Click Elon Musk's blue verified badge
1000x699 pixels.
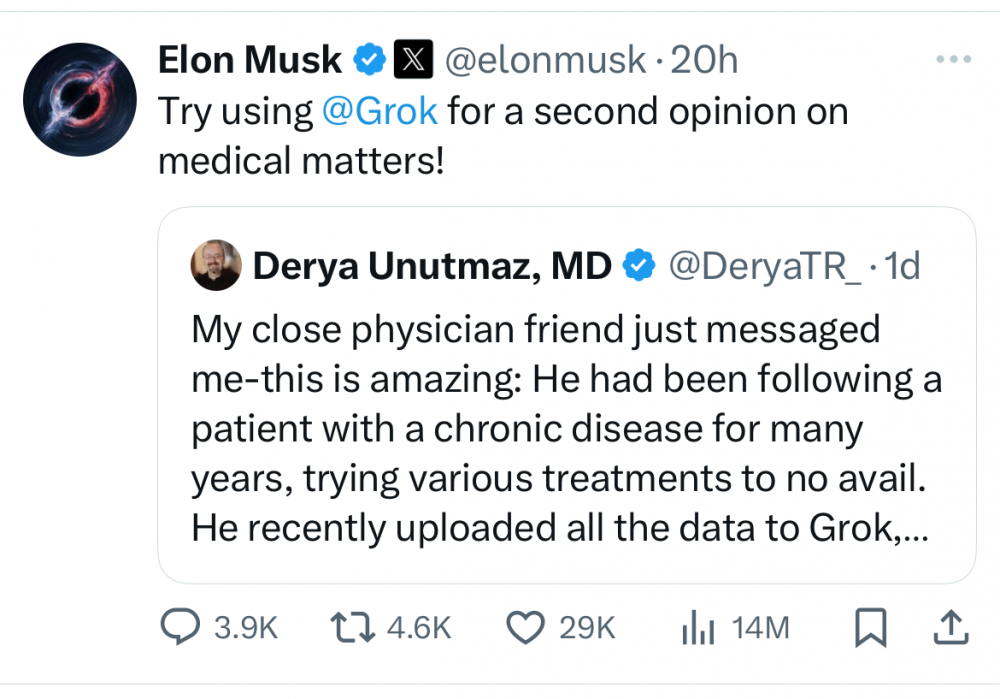point(369,61)
